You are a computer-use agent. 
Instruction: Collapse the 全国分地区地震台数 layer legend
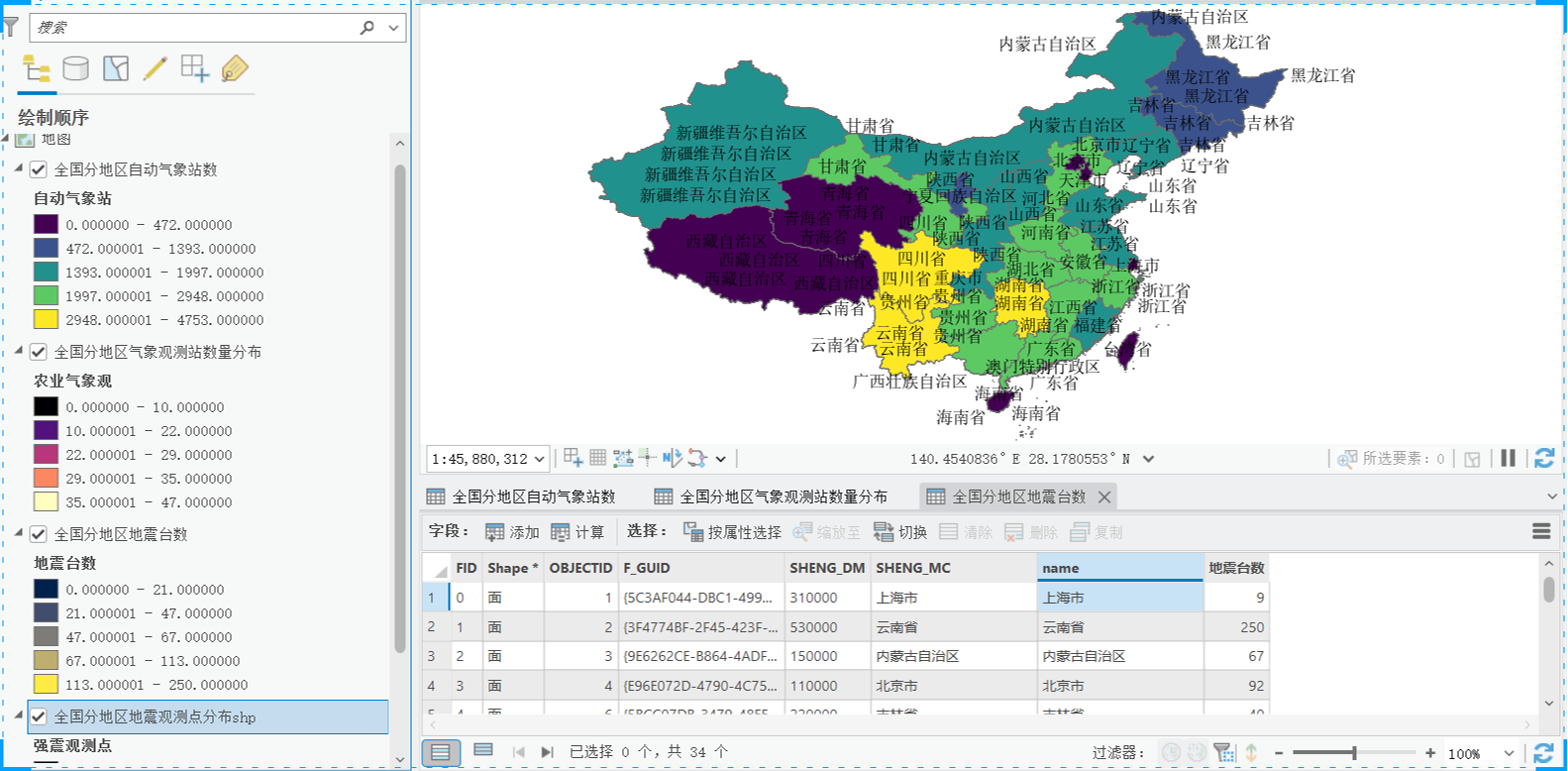tap(19, 533)
